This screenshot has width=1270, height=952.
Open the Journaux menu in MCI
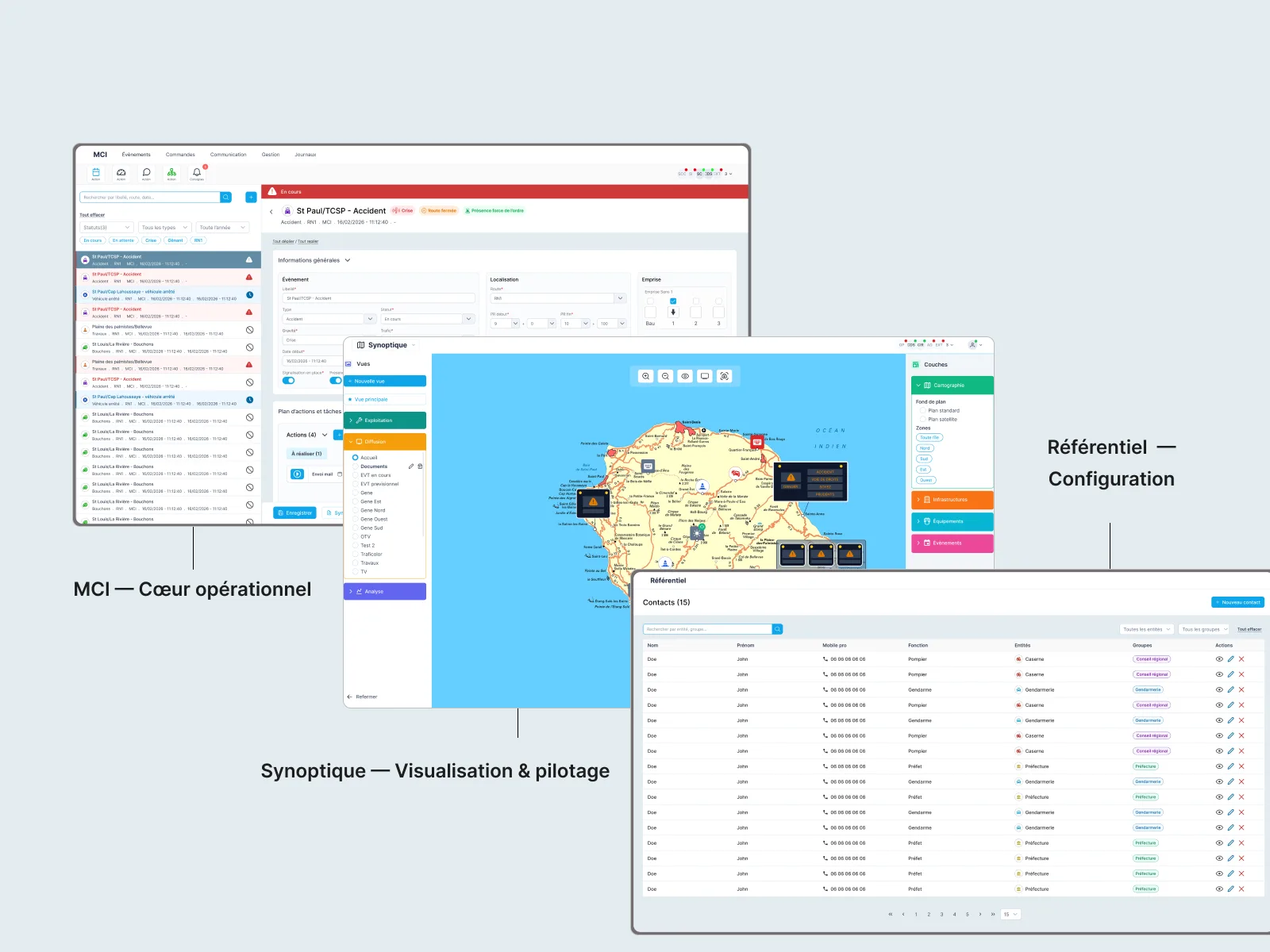(306, 155)
